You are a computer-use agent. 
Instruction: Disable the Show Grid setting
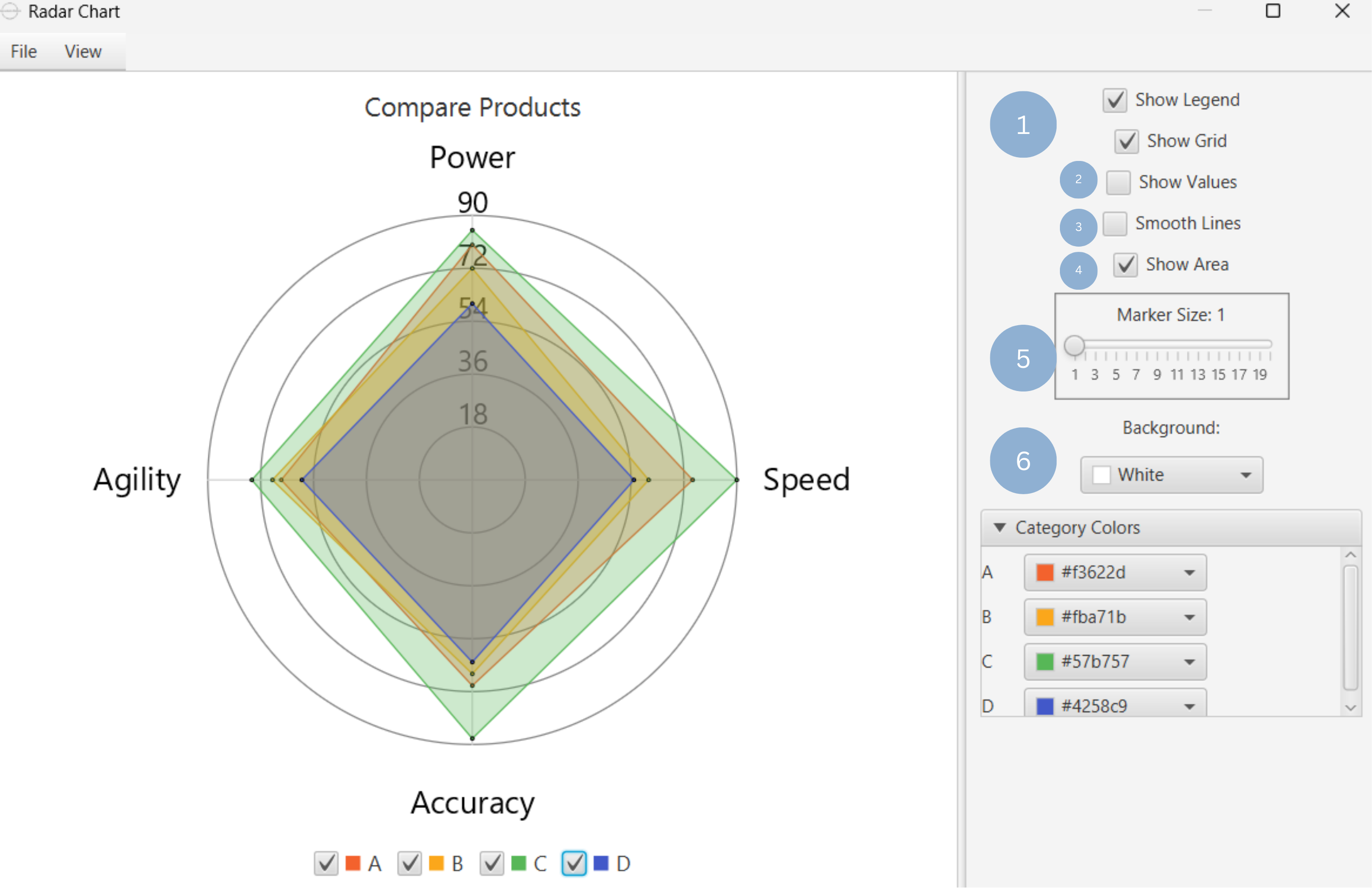click(1126, 141)
